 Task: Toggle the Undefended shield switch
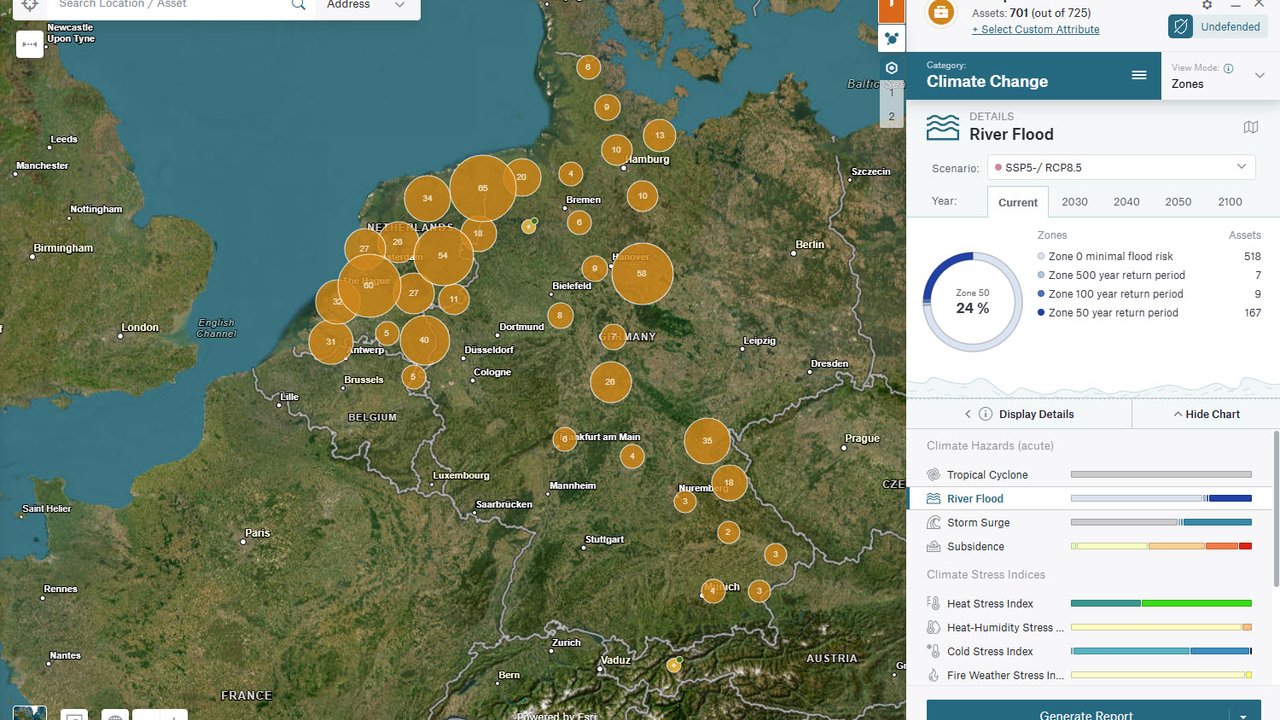1180,27
